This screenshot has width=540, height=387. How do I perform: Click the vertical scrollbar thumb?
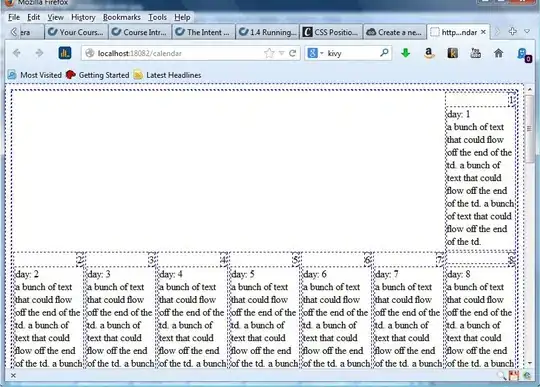(529, 129)
